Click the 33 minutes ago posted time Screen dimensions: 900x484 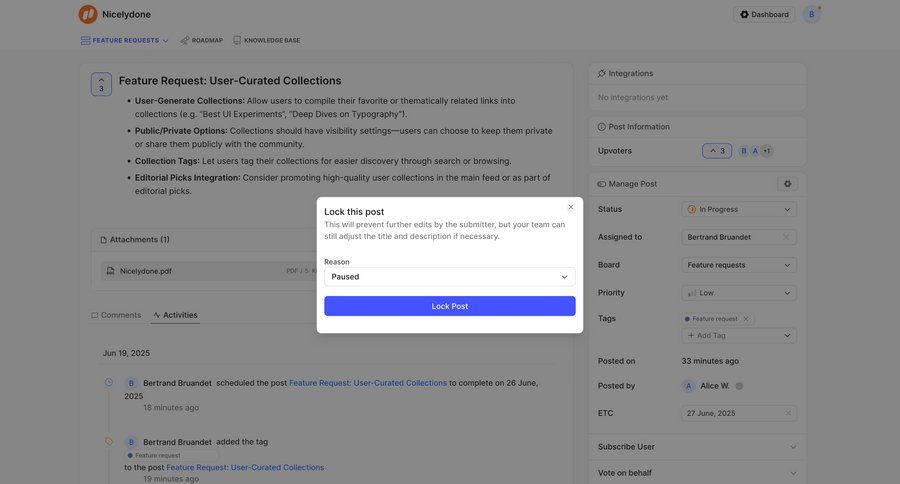click(x=710, y=361)
